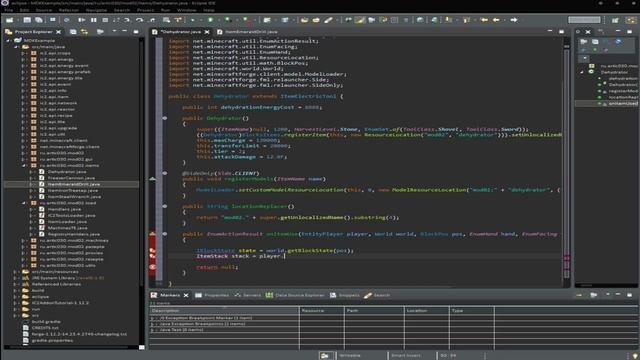The width and height of the screenshot is (640, 360).
Task: Click the error marker beside return null line
Action: tap(152, 267)
